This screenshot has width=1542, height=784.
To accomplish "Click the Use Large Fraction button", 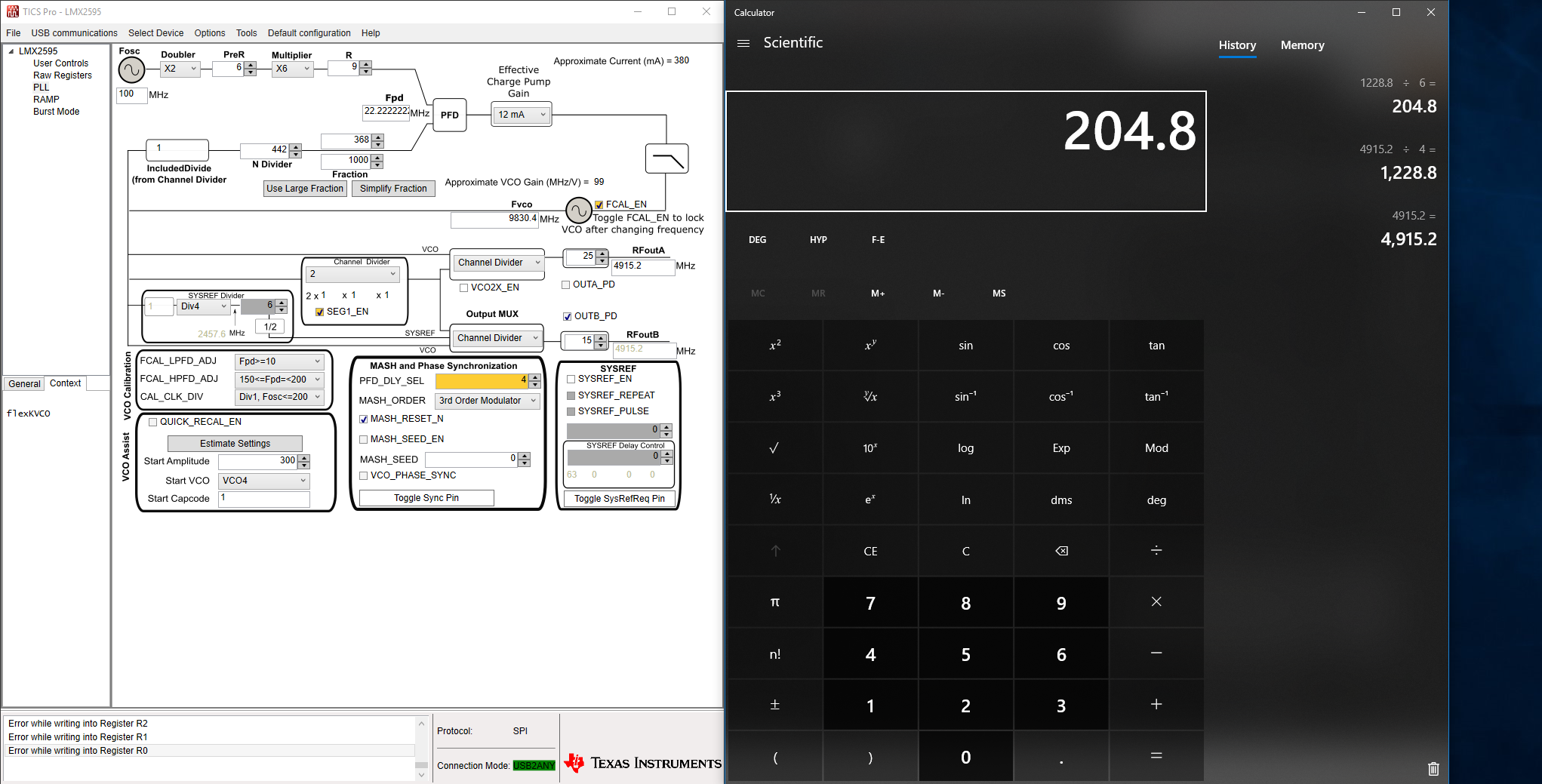I will click(305, 189).
